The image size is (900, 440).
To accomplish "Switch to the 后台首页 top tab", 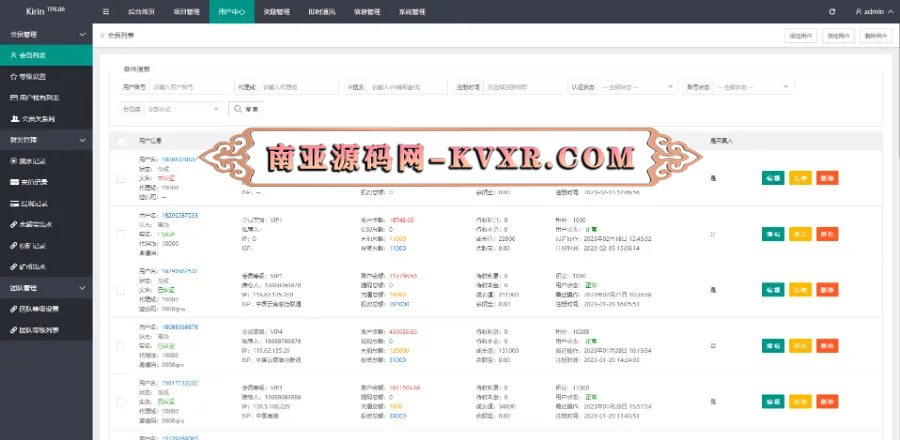I will [x=141, y=11].
